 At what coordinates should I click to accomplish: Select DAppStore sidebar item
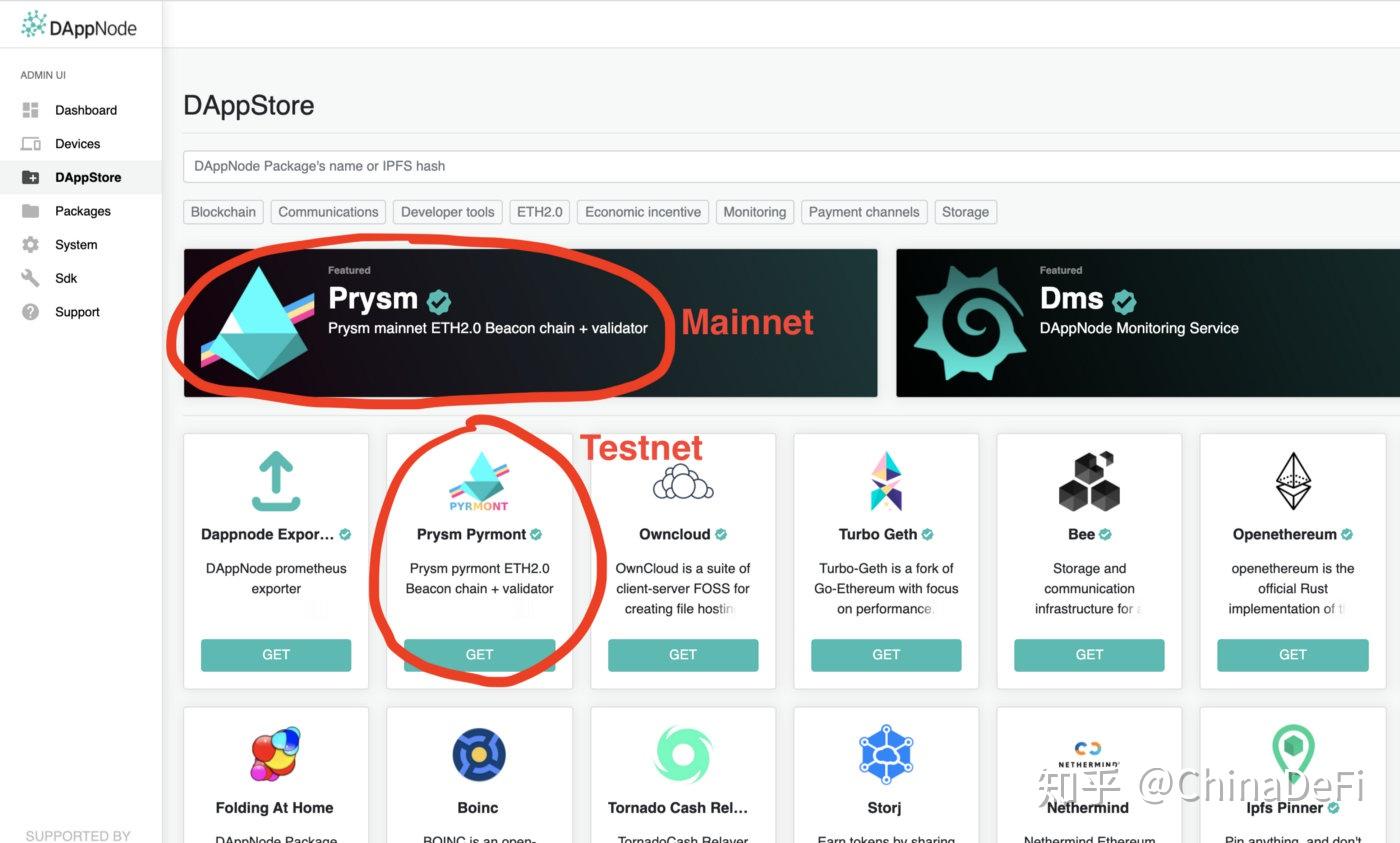(x=81, y=177)
